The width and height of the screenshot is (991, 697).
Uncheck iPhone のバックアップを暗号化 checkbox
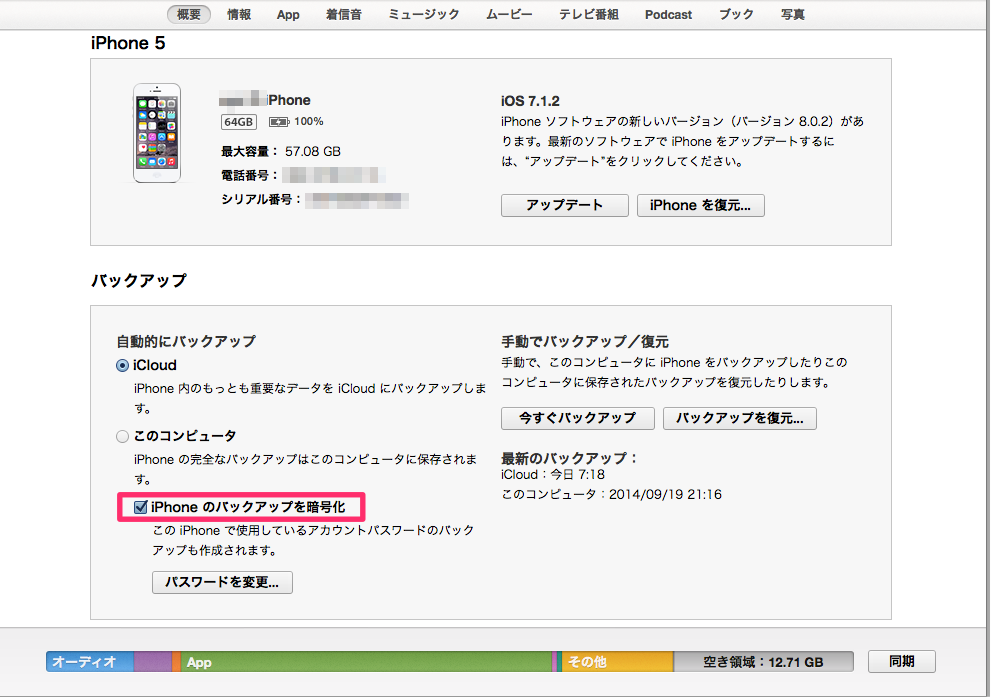pos(140,507)
